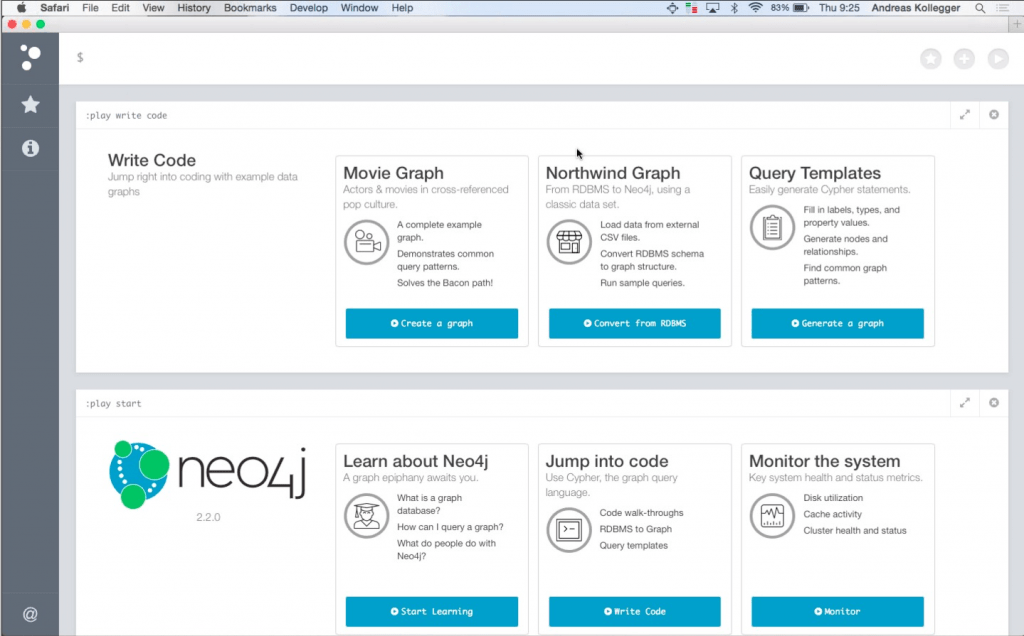Click the Bluetooth status icon
This screenshot has width=1024, height=636.
pyautogui.click(x=734, y=8)
